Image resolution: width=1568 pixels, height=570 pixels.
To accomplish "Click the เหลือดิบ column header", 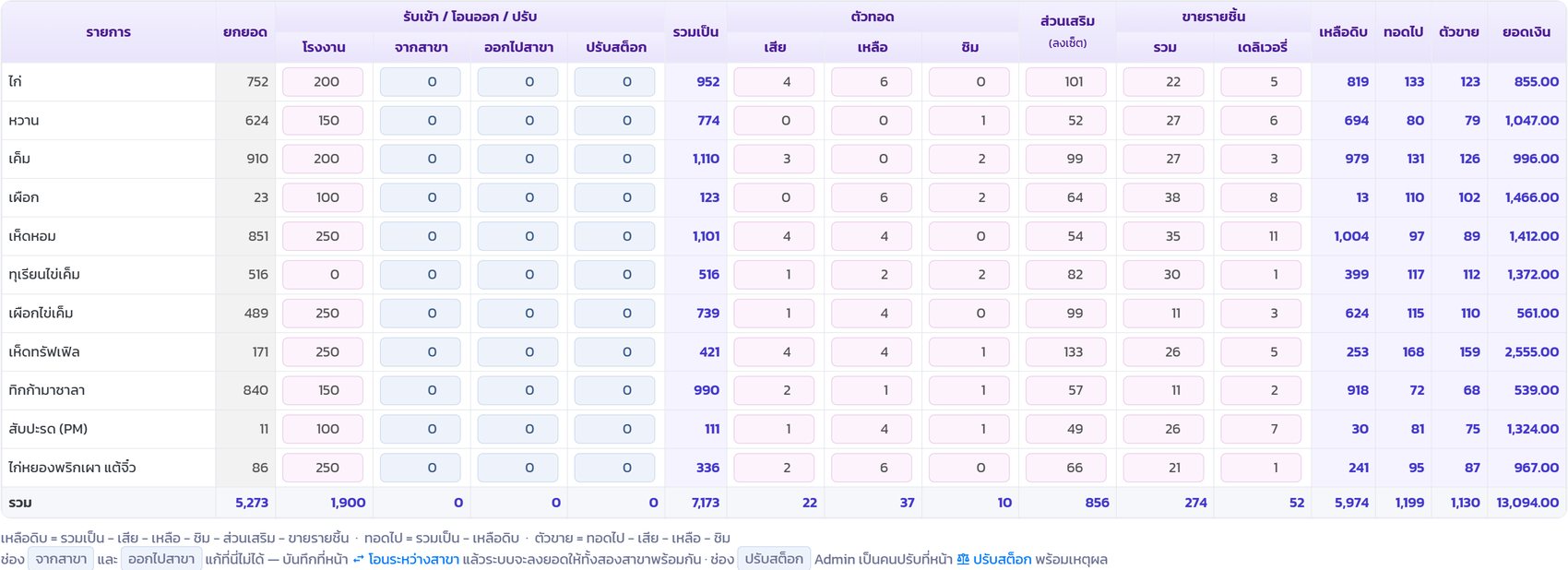I will pyautogui.click(x=1343, y=32).
